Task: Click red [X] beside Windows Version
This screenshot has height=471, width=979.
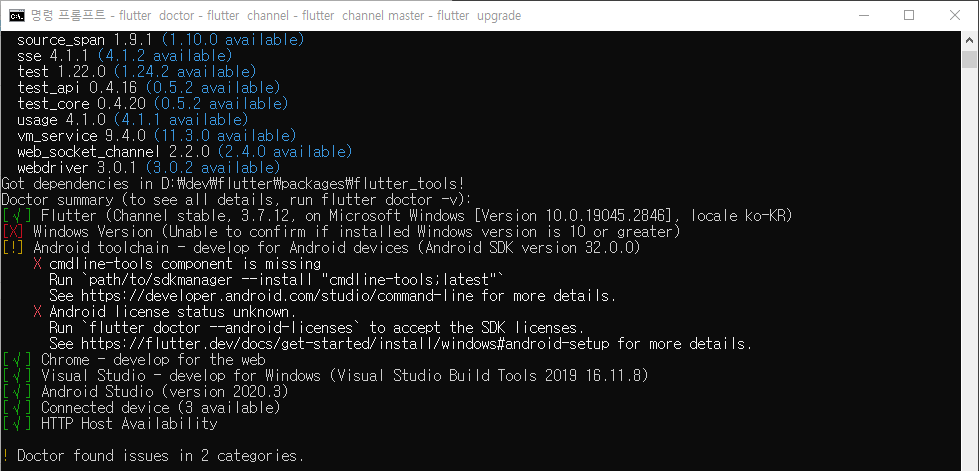Action: tap(13, 232)
